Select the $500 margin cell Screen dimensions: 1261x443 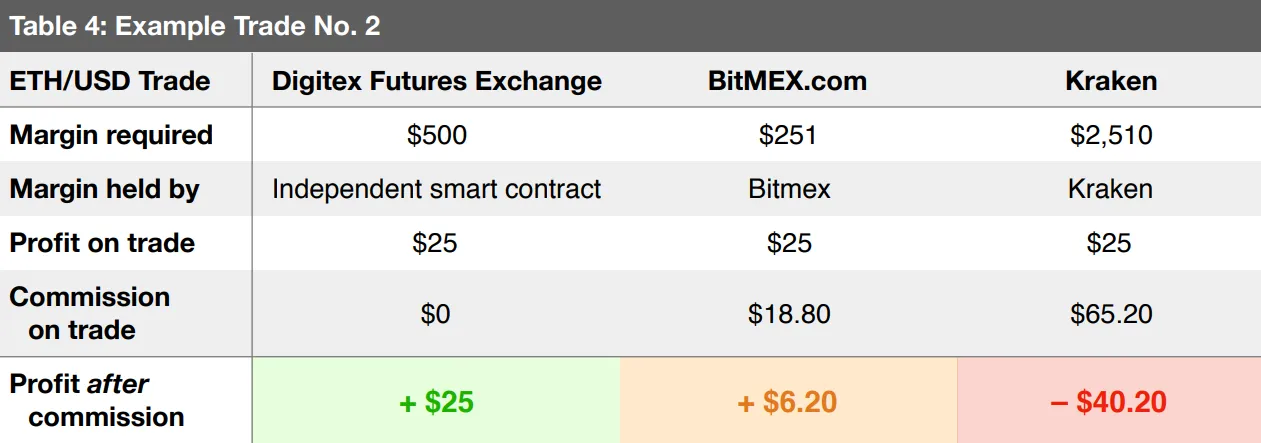point(437,135)
